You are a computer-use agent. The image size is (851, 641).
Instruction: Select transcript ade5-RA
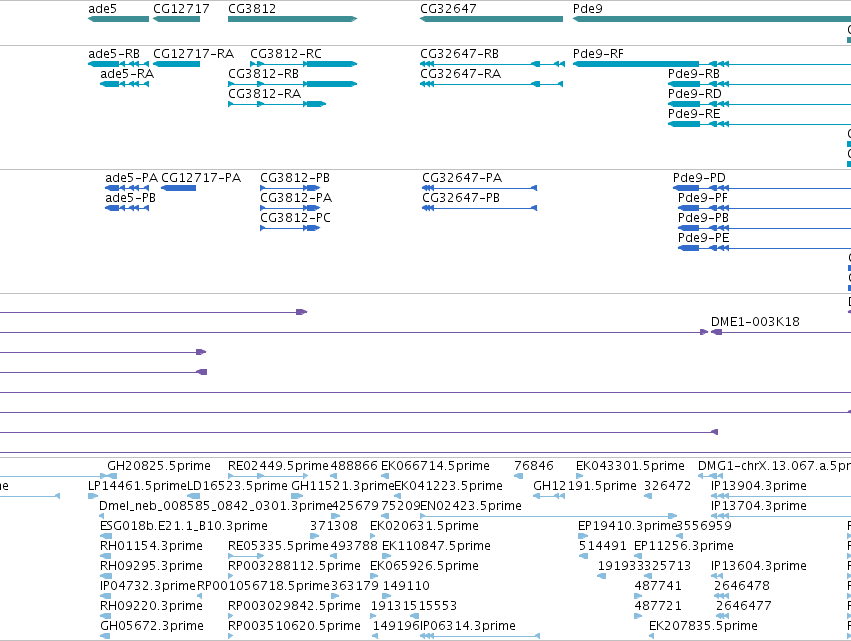pyautogui.click(x=124, y=84)
